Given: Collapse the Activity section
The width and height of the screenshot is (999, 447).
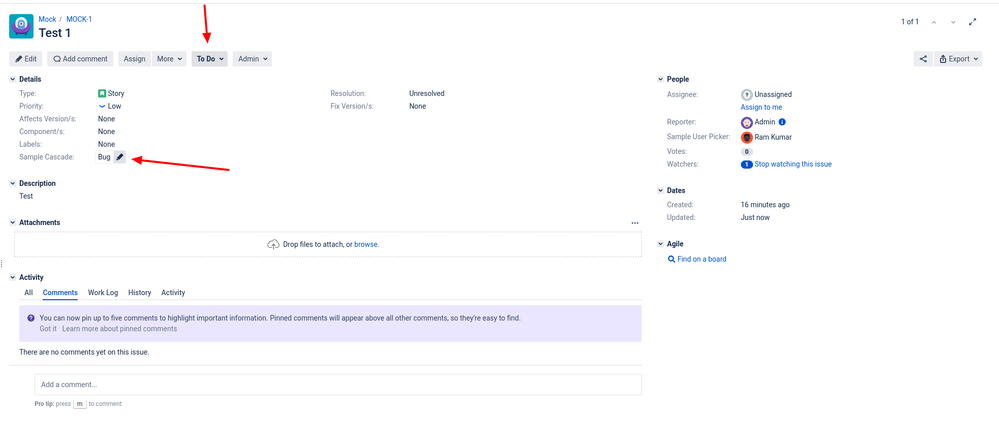Looking at the screenshot, I should point(13,278).
